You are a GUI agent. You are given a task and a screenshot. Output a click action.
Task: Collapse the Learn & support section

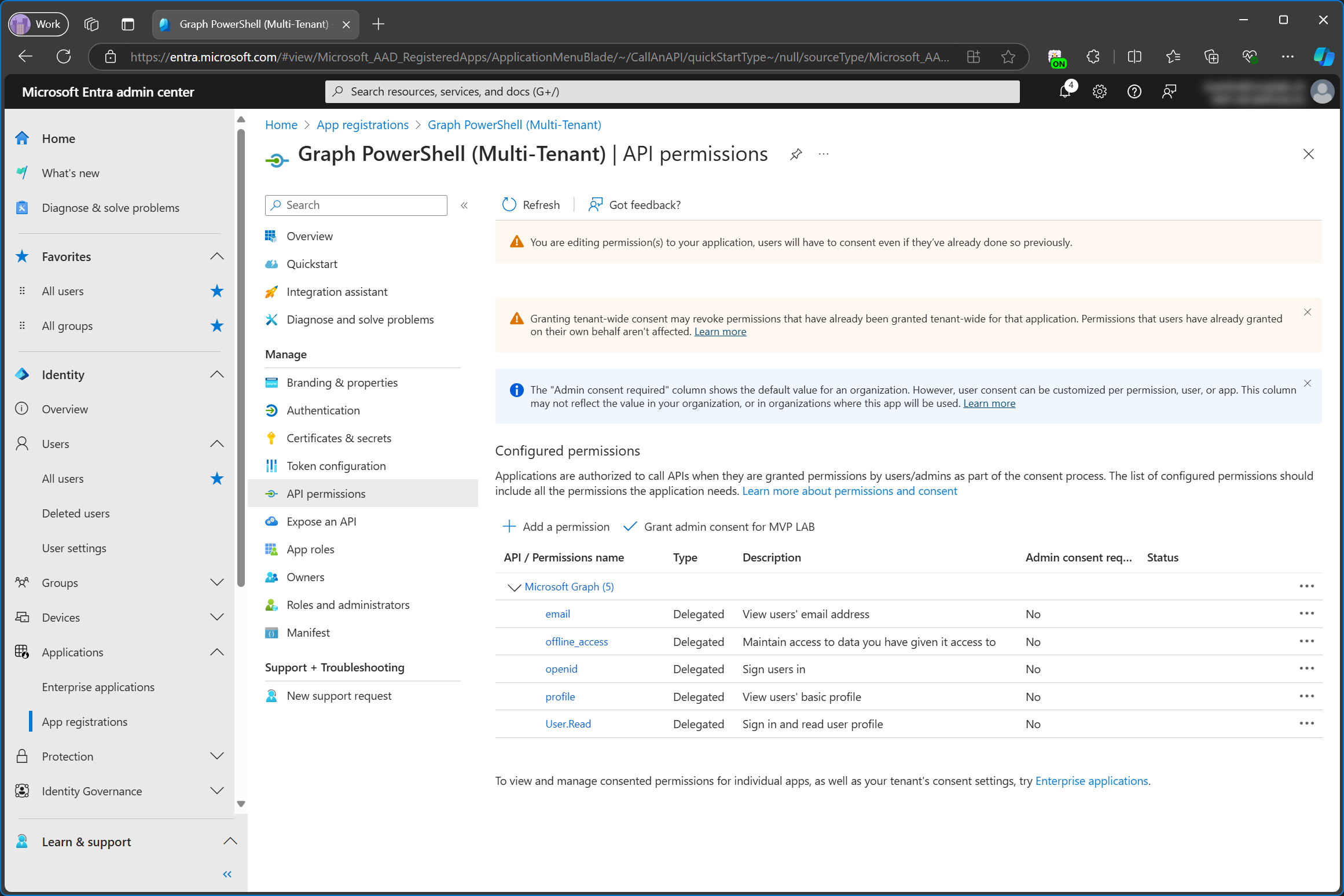(x=230, y=842)
